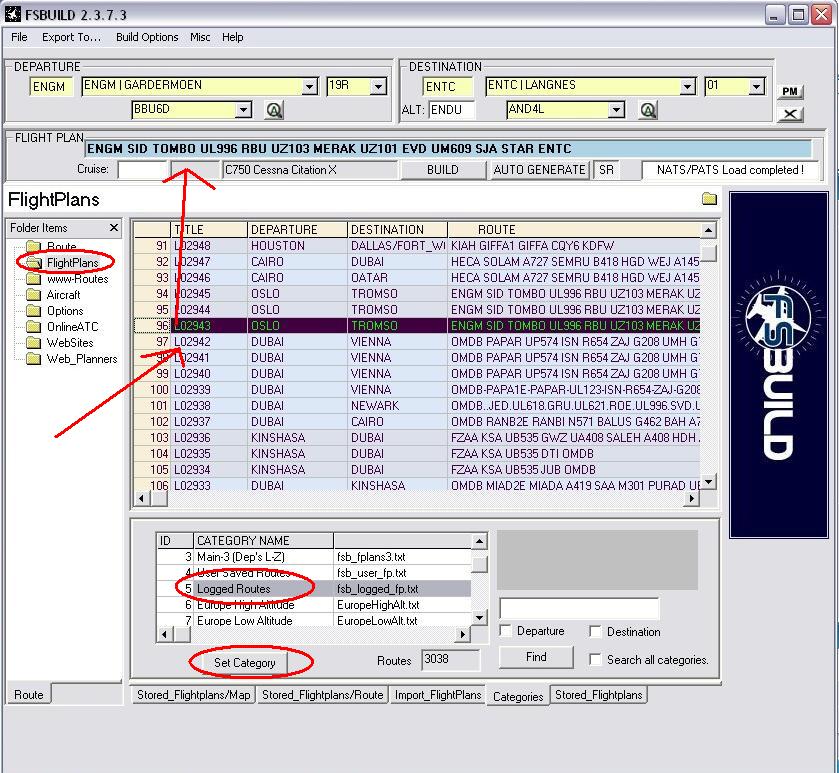Enable the Destination checkbox
Screen dimensions: 839x773
point(594,631)
